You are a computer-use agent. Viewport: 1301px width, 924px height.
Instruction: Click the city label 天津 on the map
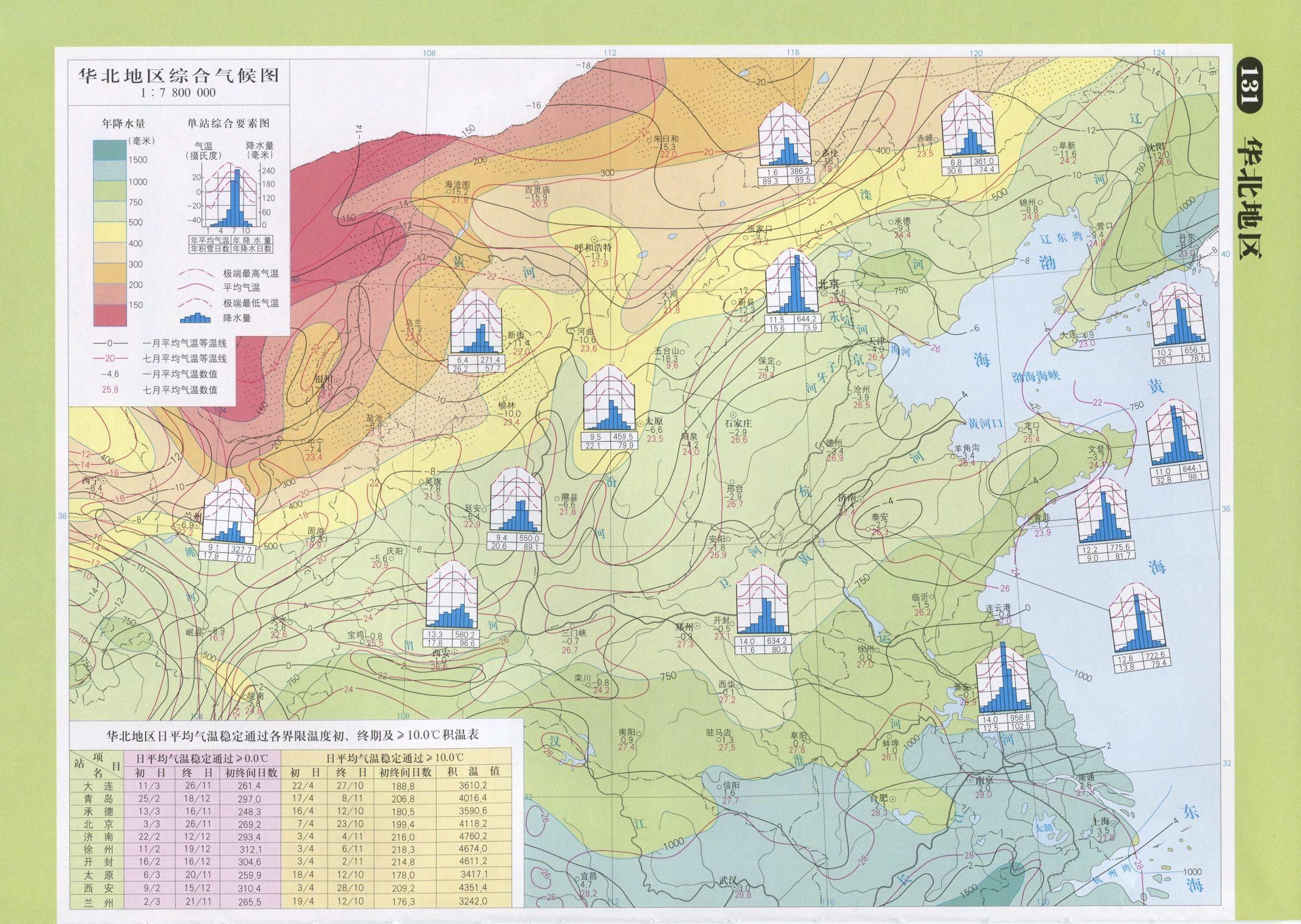pyautogui.click(x=877, y=341)
